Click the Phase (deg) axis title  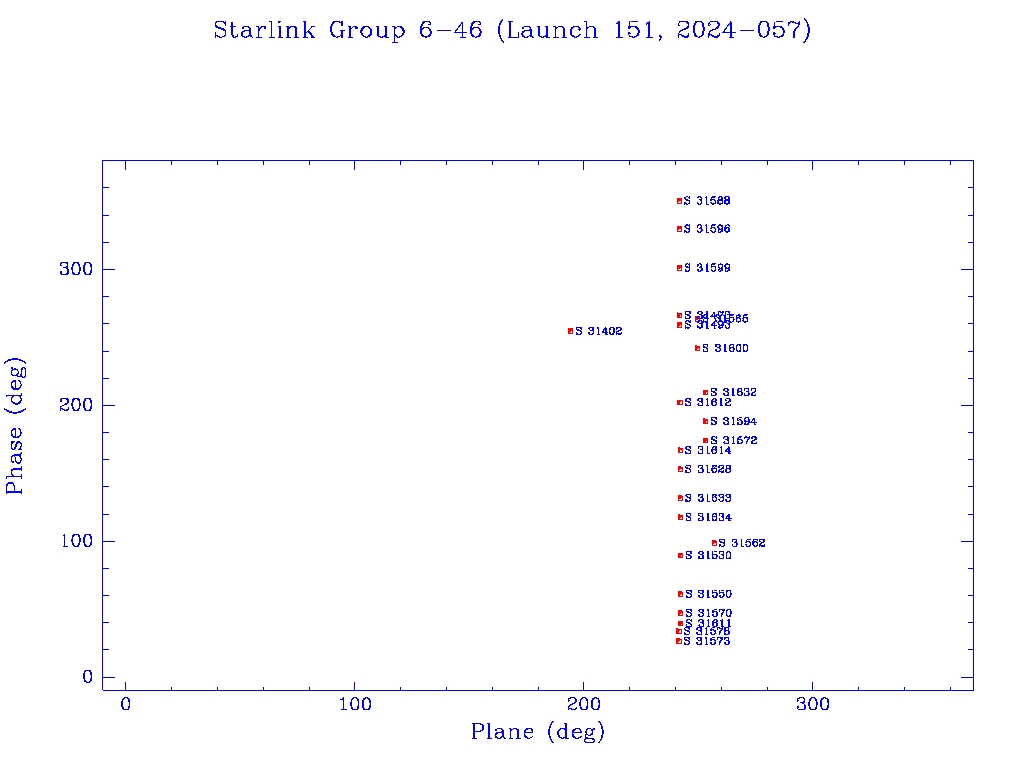click(x=15, y=426)
